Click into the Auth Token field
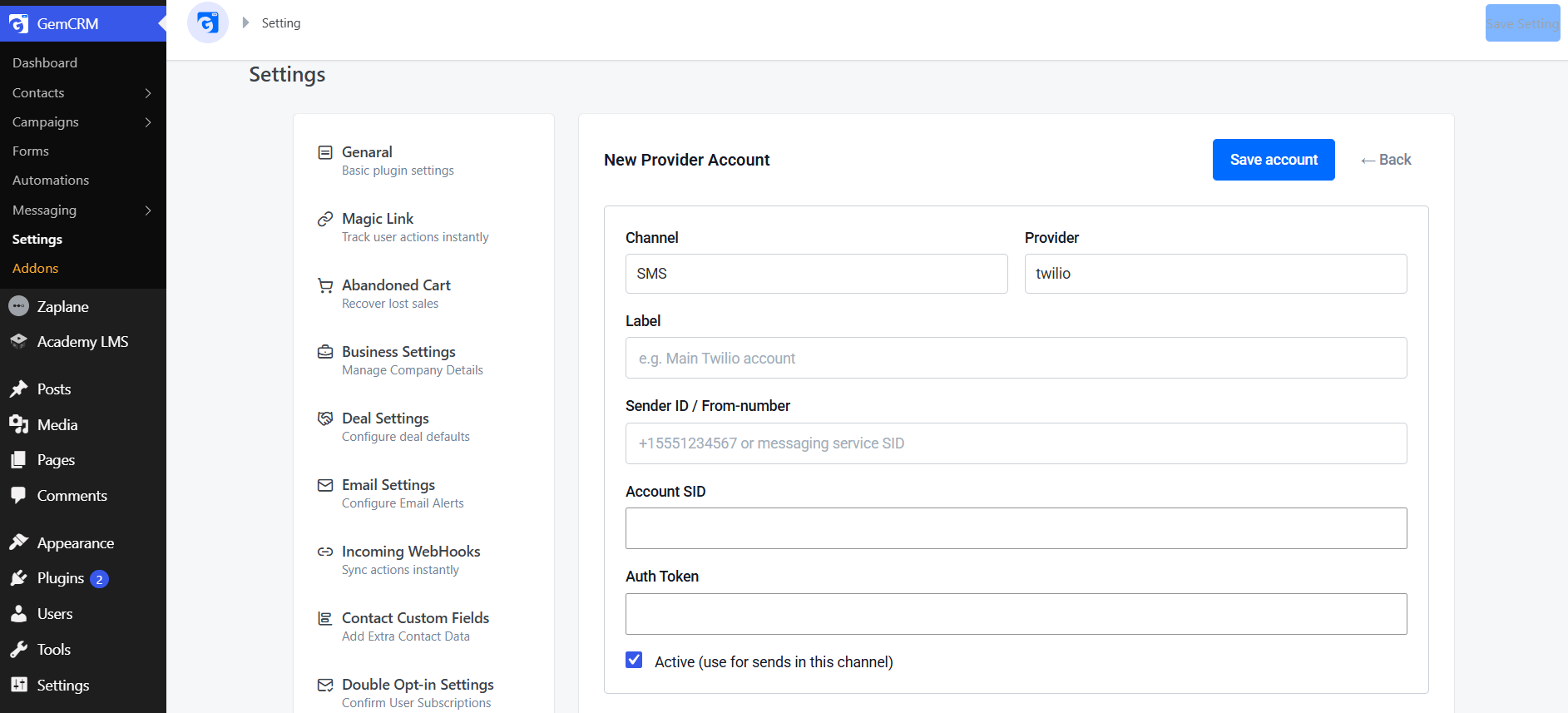Image resolution: width=1568 pixels, height=713 pixels. pyautogui.click(x=1016, y=614)
